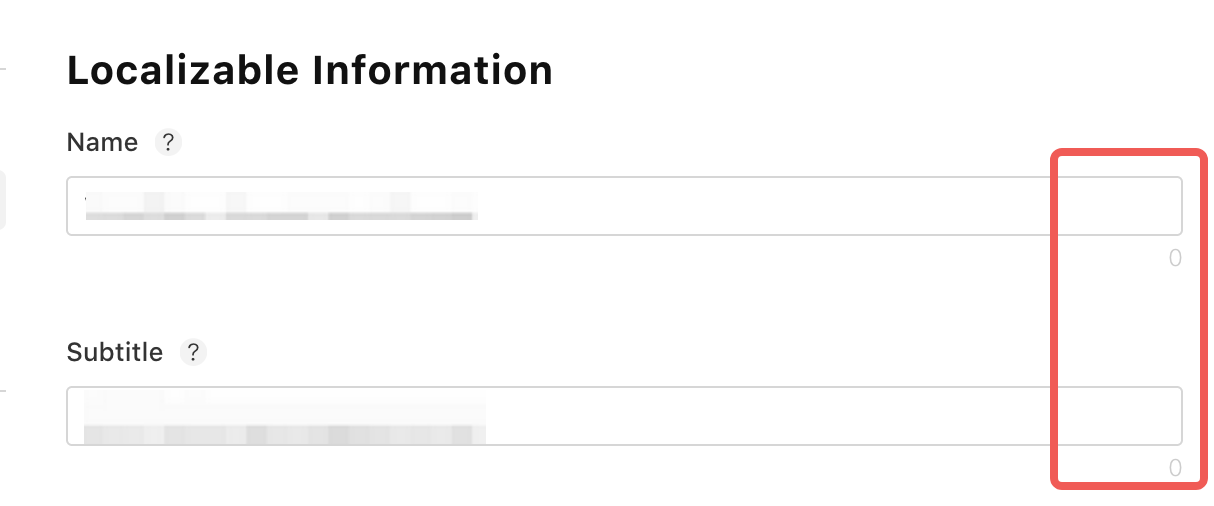Click the Subtitle character counter
The height and width of the screenshot is (506, 1214).
[1175, 468]
